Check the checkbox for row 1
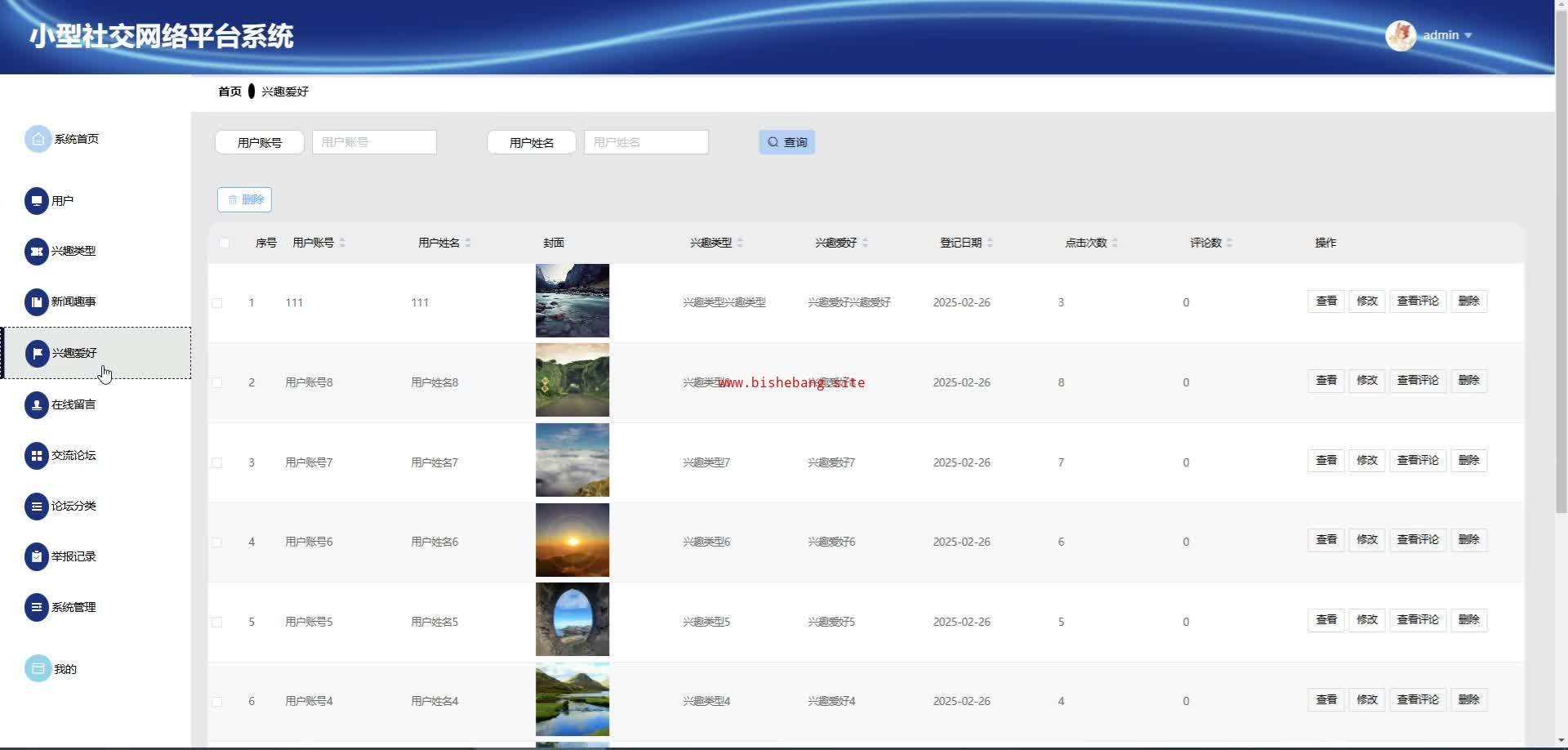 click(217, 303)
